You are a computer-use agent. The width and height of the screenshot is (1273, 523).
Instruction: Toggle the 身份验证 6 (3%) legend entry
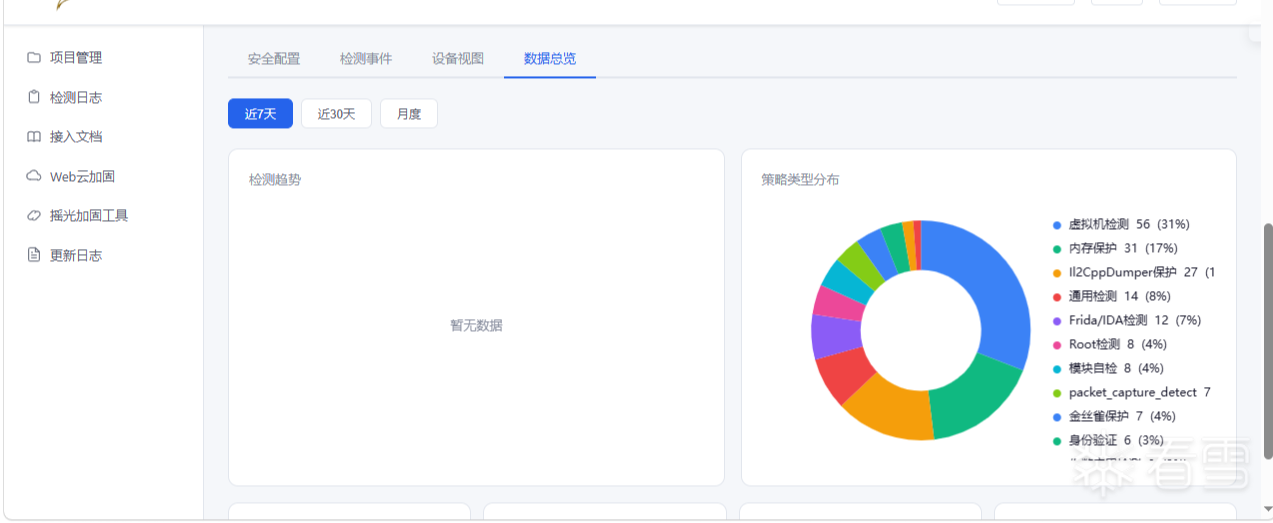pos(1109,441)
